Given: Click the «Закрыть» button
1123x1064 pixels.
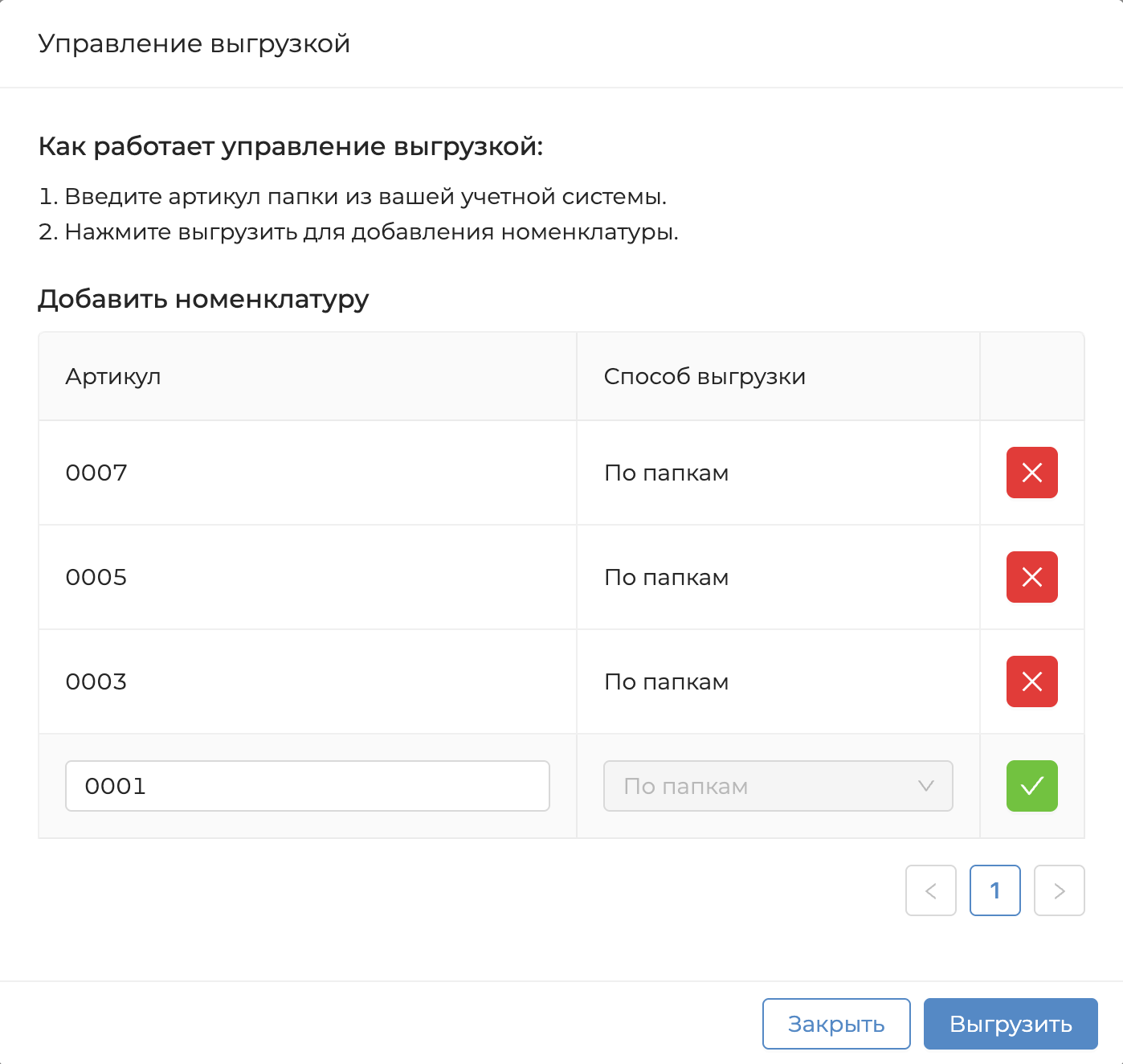Looking at the screenshot, I should [835, 1024].
